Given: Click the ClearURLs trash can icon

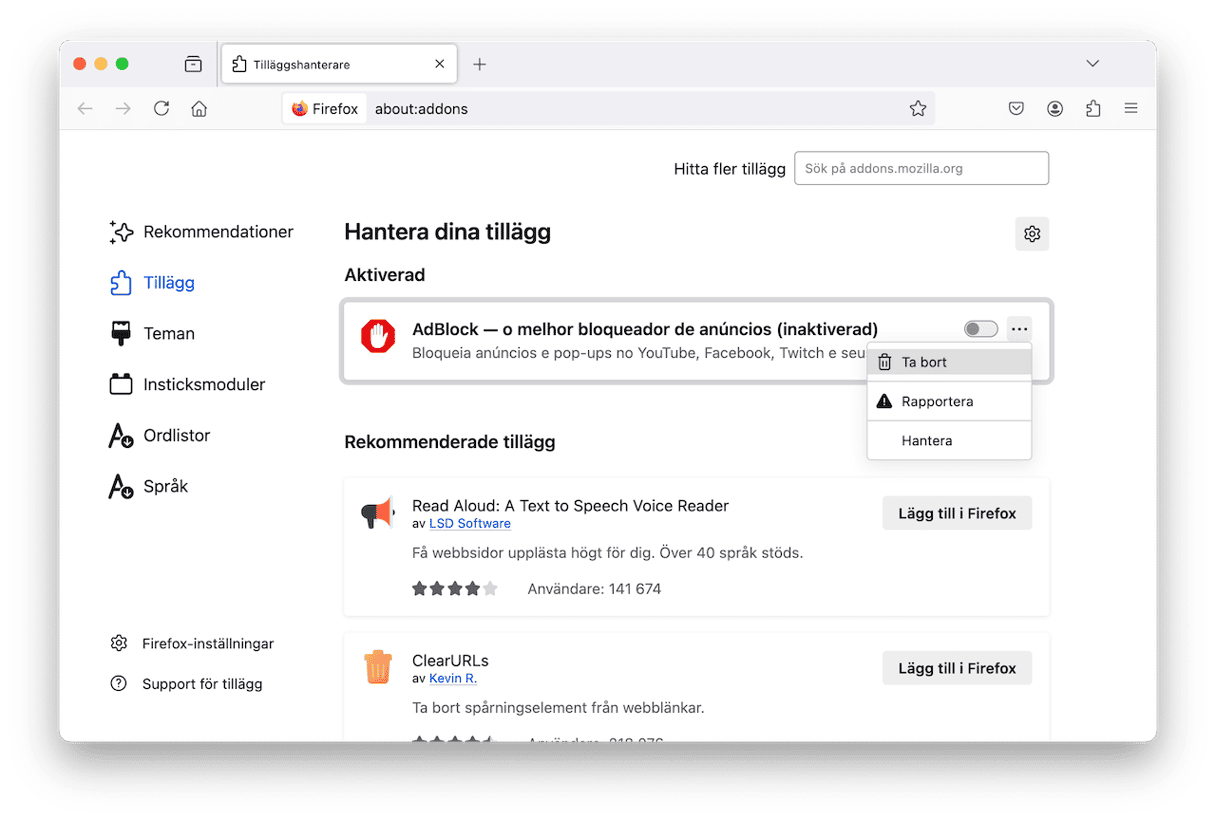Looking at the screenshot, I should coord(378,667).
